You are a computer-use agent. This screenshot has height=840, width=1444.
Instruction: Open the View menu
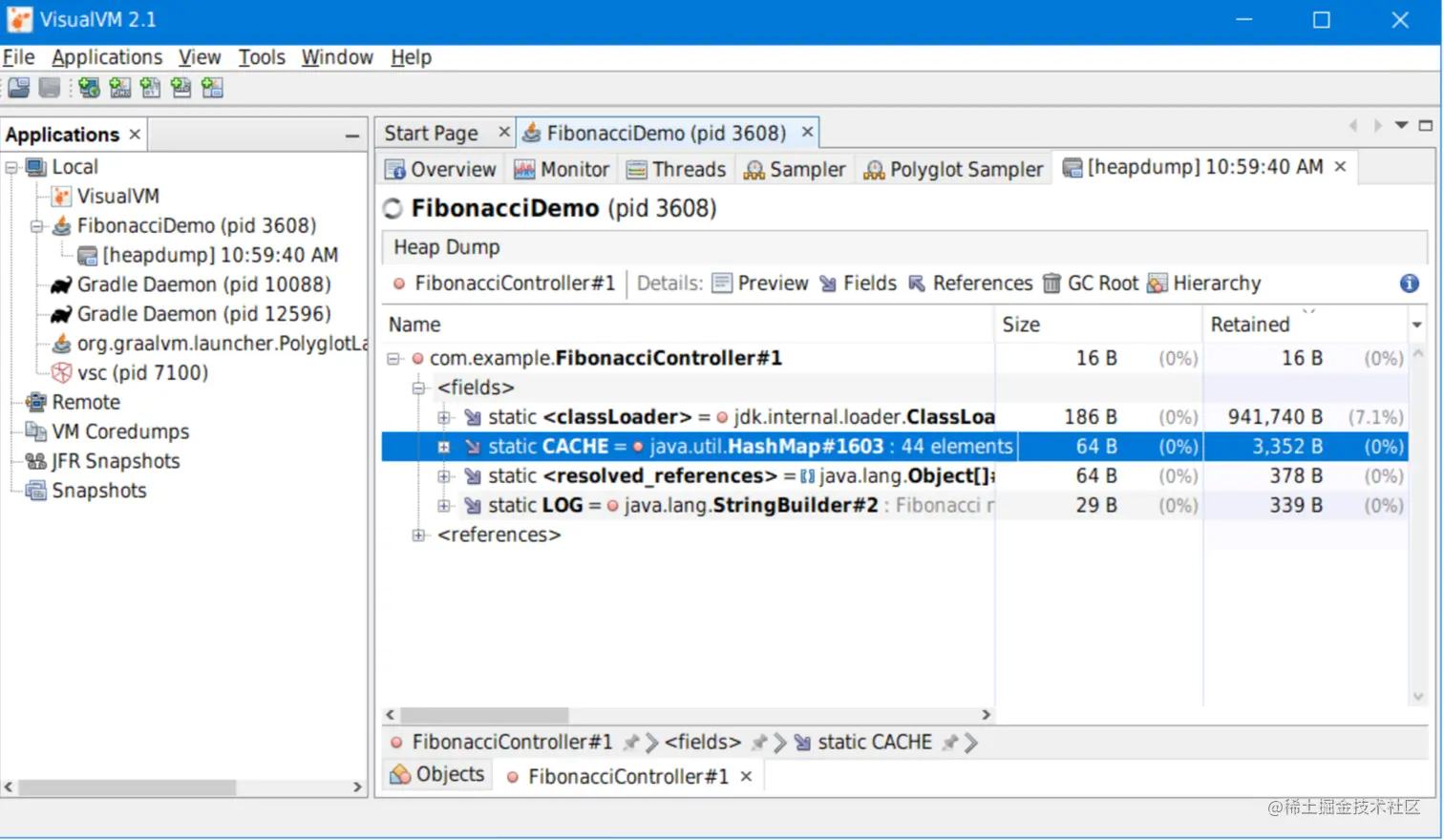(200, 57)
